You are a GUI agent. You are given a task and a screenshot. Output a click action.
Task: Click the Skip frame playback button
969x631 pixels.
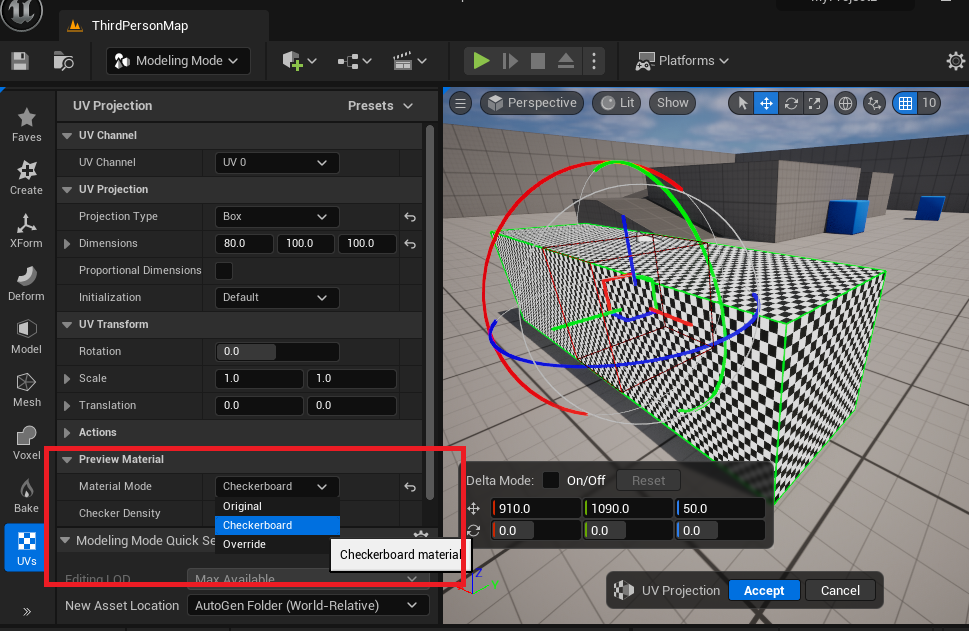[510, 61]
